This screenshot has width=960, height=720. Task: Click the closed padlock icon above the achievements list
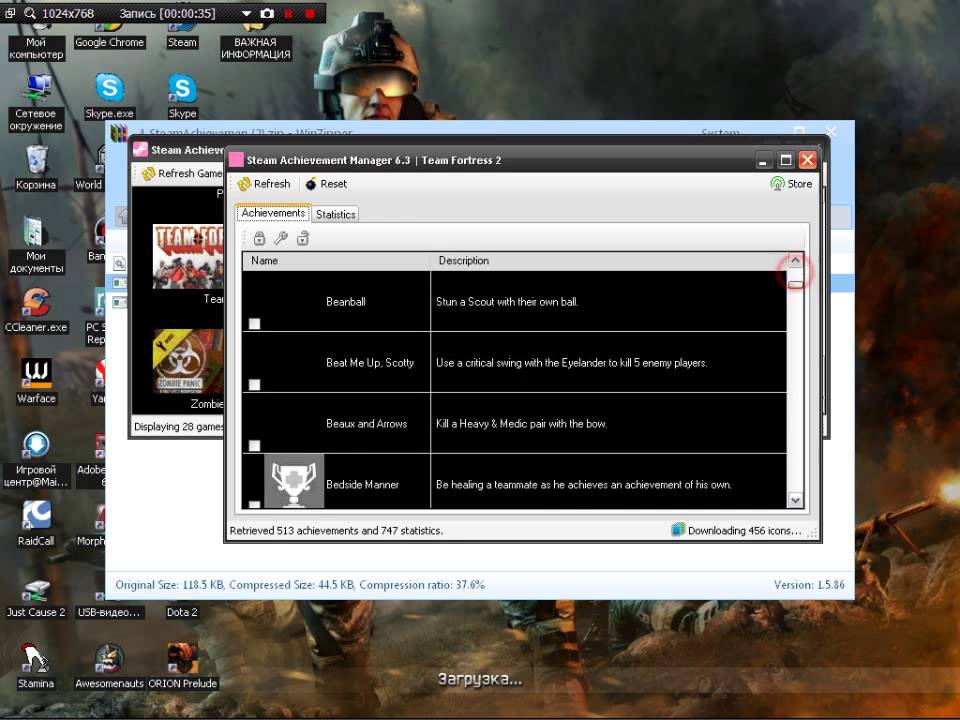[x=260, y=238]
